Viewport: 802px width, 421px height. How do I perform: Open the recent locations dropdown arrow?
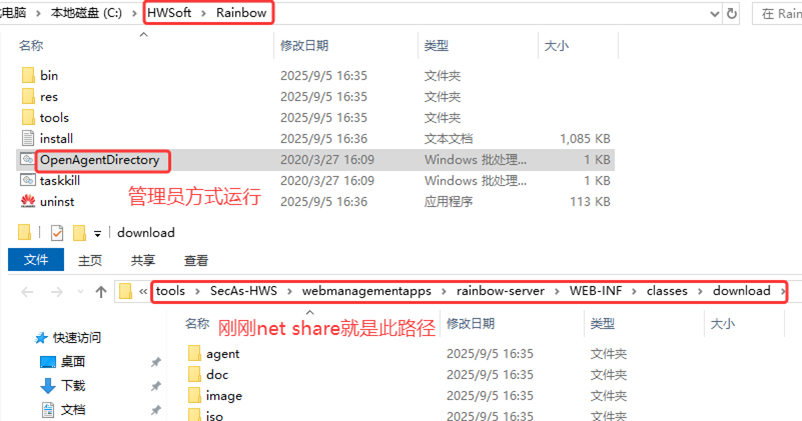(80, 292)
